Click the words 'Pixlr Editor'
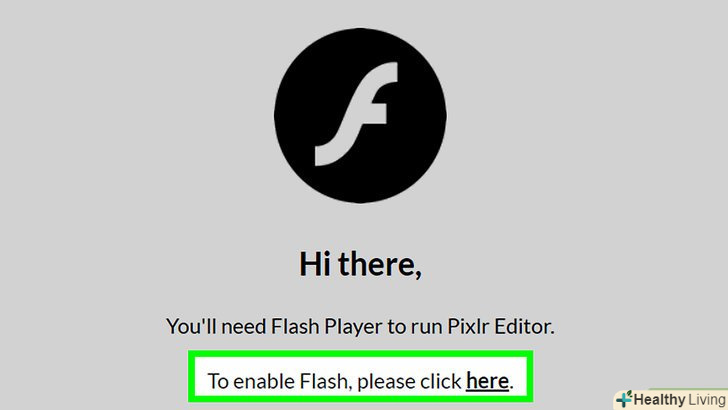728x410 pixels. coord(501,326)
